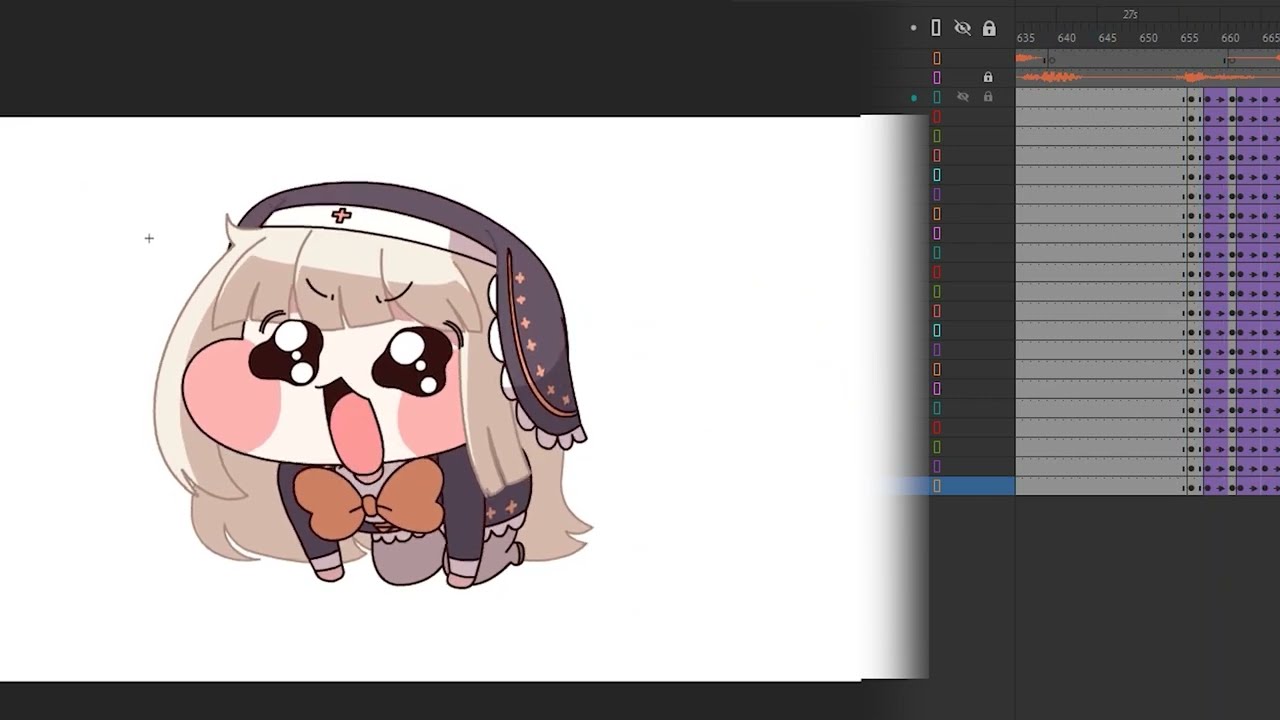
Task: Toggle the teal highlight dot on the hidden layer
Action: point(913,98)
